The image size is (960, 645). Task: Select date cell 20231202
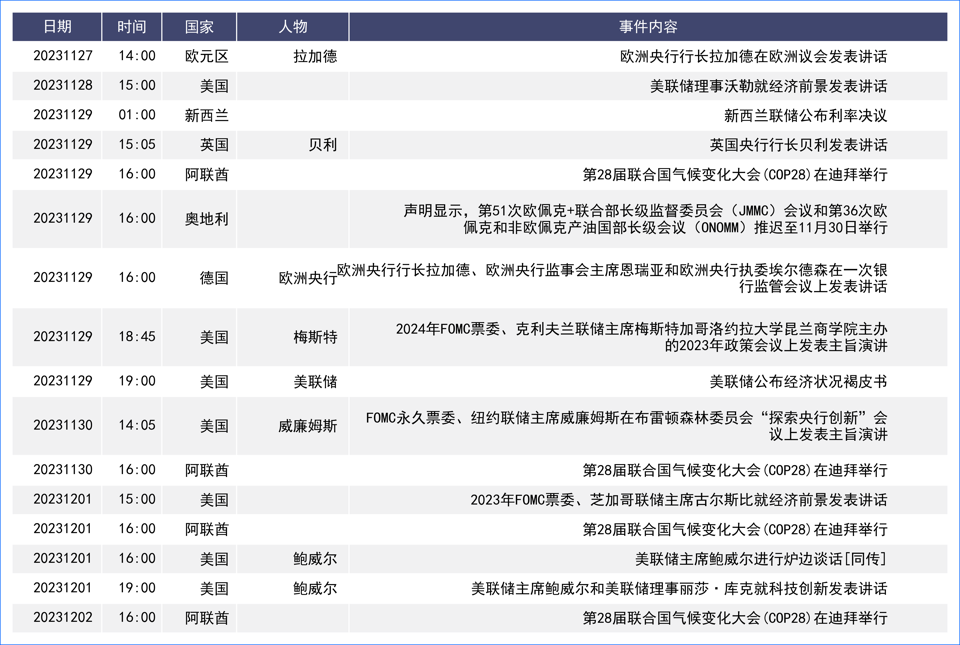(x=62, y=617)
